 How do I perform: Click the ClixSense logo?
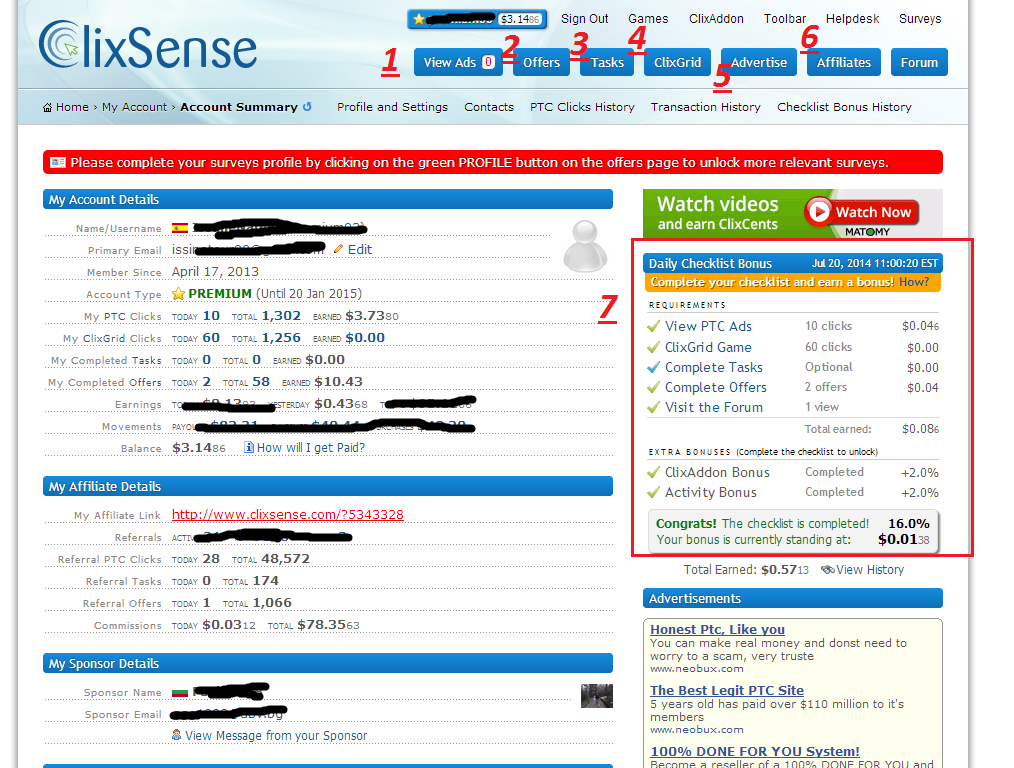[x=146, y=44]
